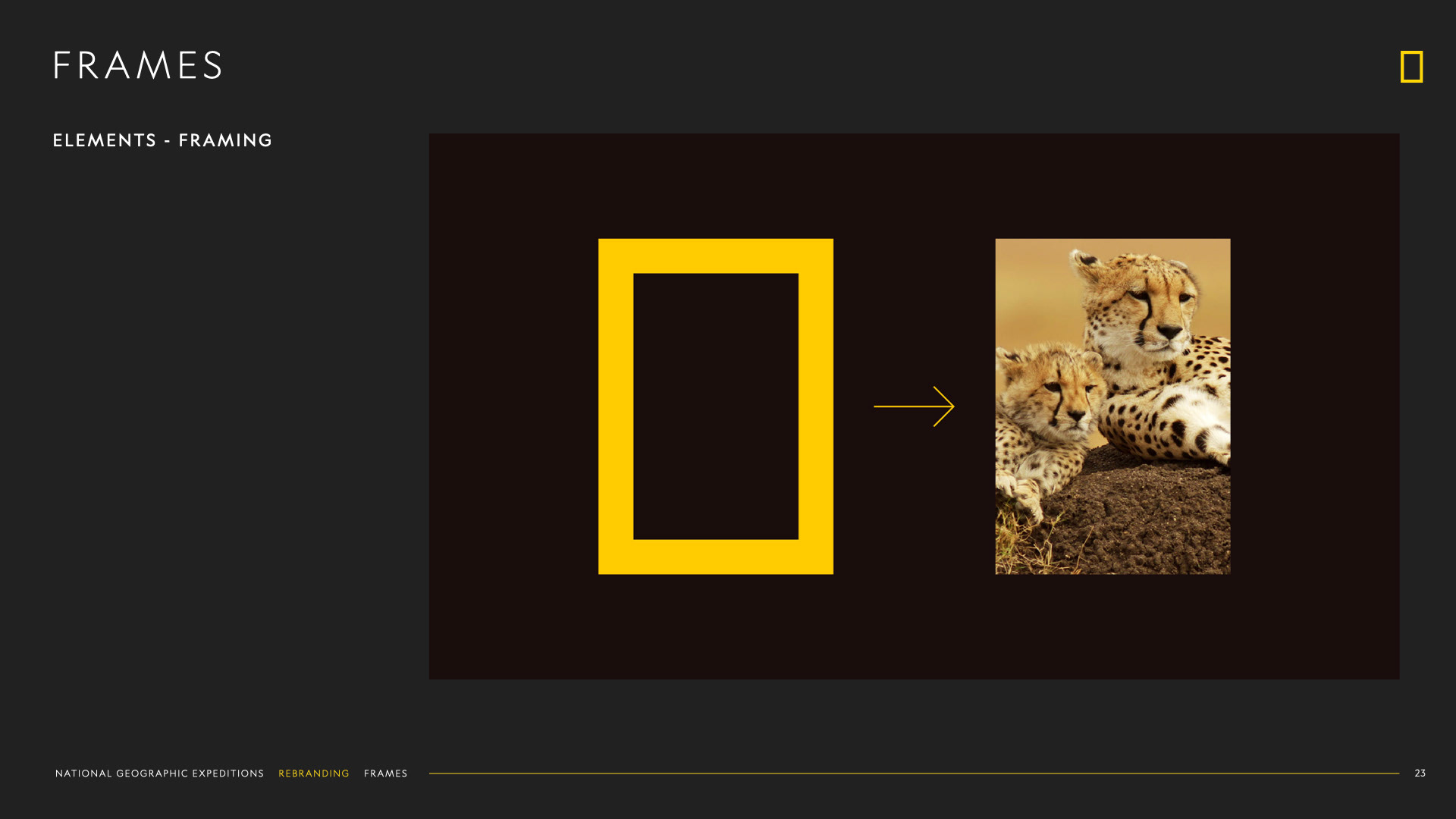Open the FRAMES footer breadcrumb

385,773
